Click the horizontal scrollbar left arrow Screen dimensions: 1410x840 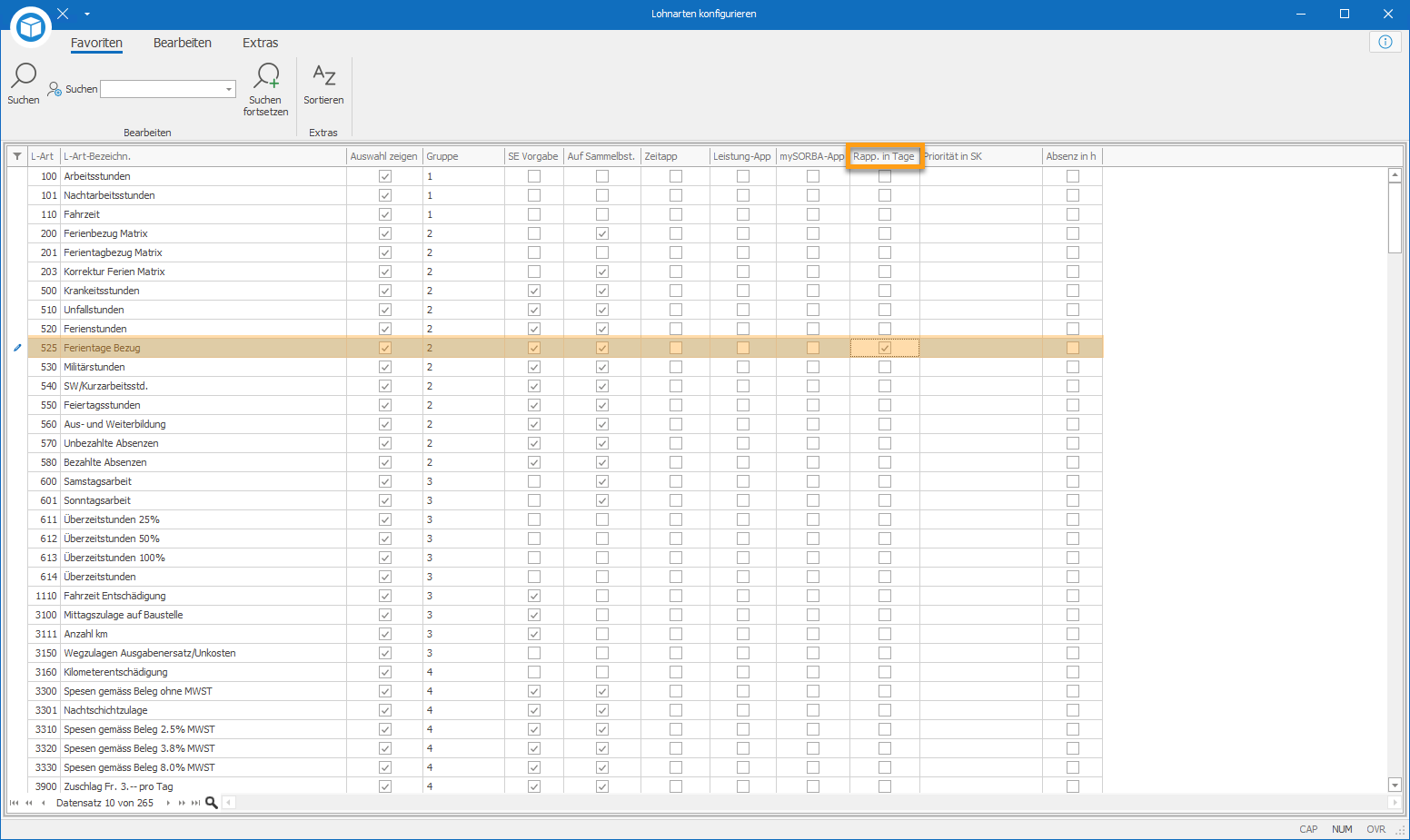(x=229, y=803)
